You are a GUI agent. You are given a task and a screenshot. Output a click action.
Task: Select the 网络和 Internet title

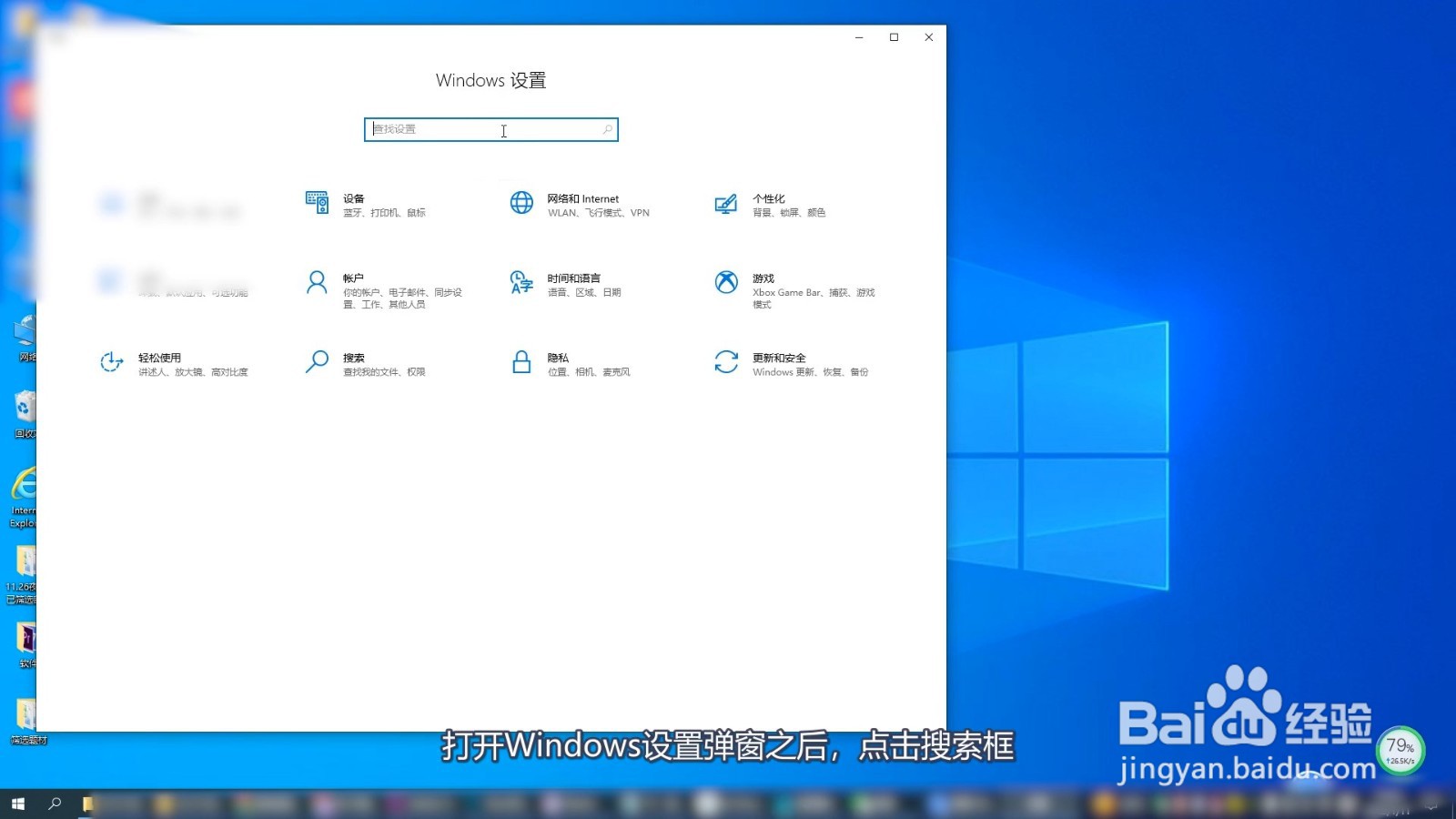(x=583, y=198)
